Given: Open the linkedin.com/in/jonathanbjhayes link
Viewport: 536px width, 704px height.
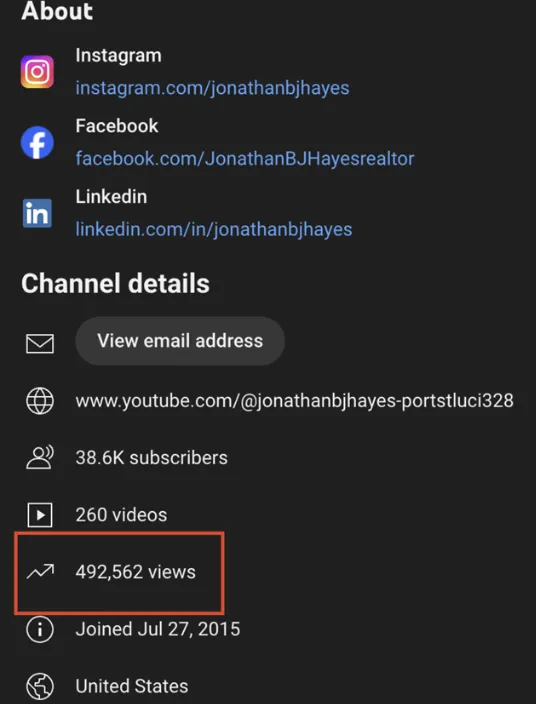Looking at the screenshot, I should 214,229.
